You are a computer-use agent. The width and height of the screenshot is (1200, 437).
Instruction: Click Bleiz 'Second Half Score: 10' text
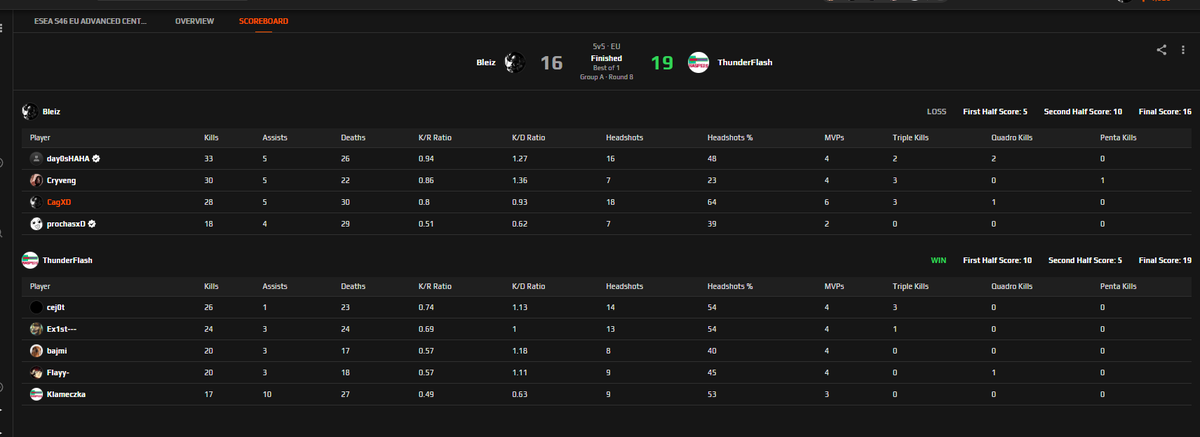[x=1084, y=111]
